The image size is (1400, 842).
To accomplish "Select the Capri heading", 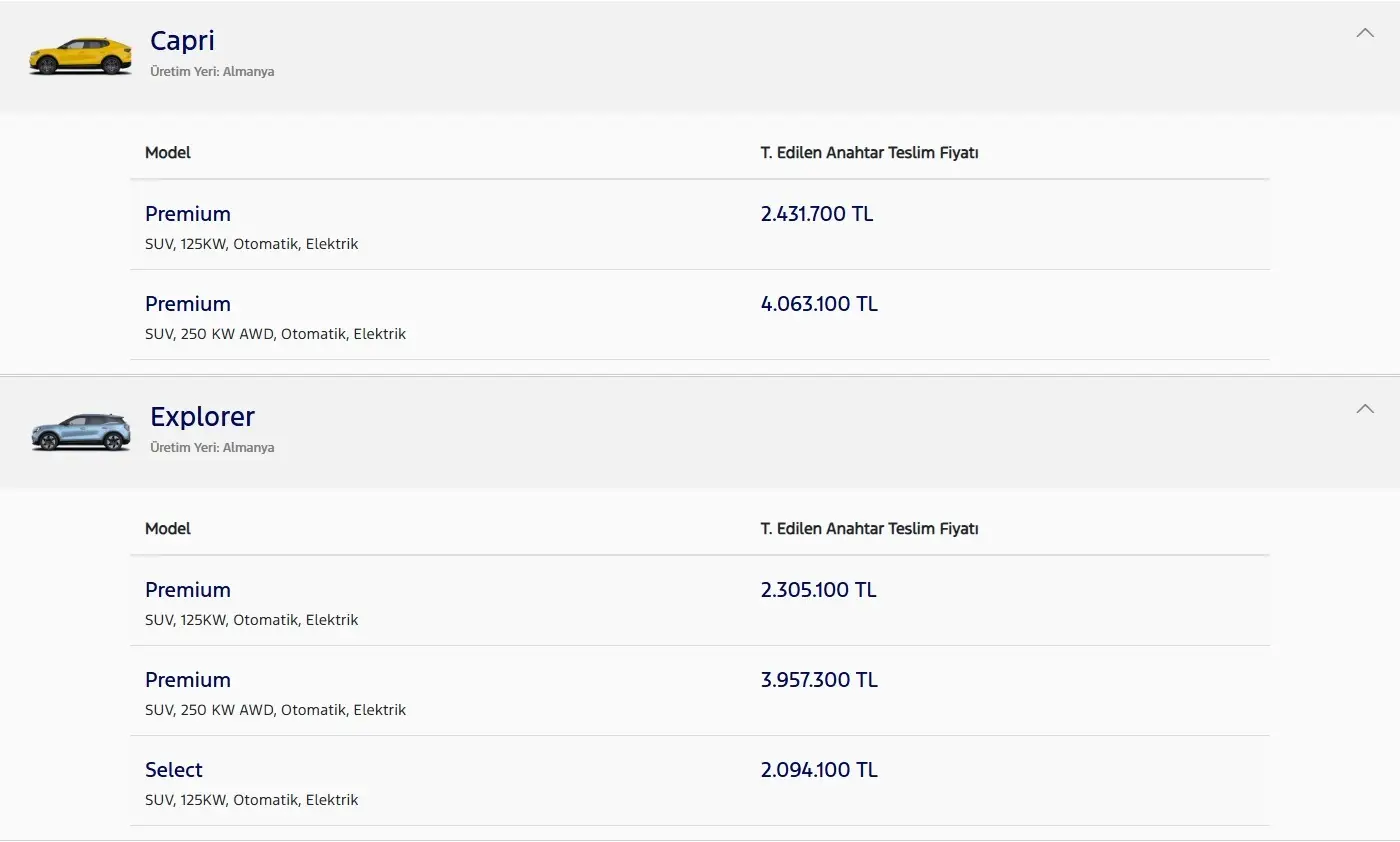I will click(x=182, y=41).
